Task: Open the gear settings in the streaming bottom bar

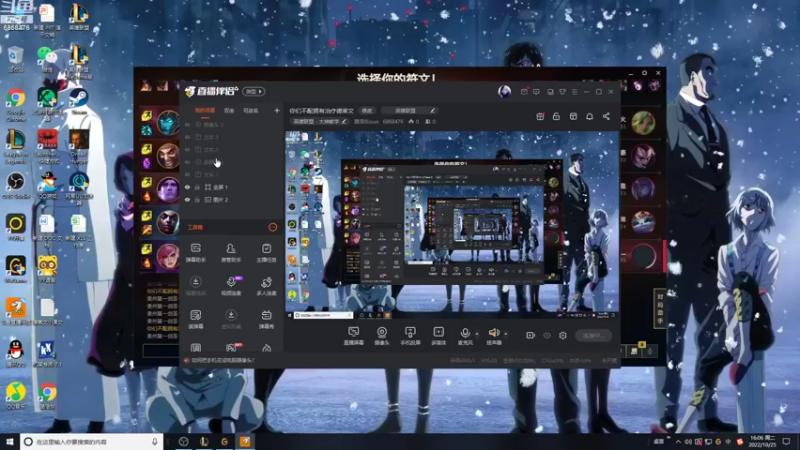Action: click(563, 335)
